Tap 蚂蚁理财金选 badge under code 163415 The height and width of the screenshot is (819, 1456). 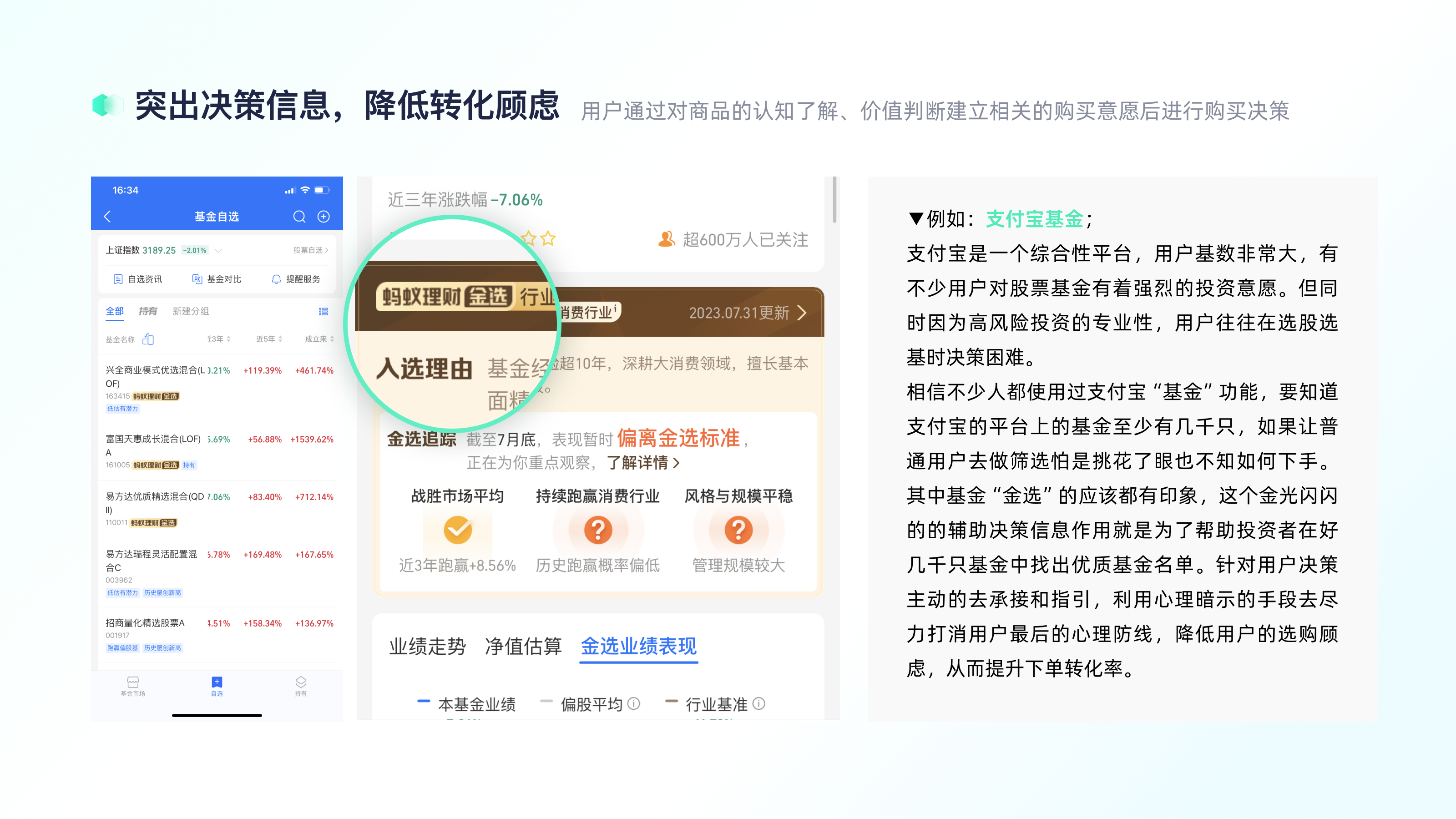(156, 397)
